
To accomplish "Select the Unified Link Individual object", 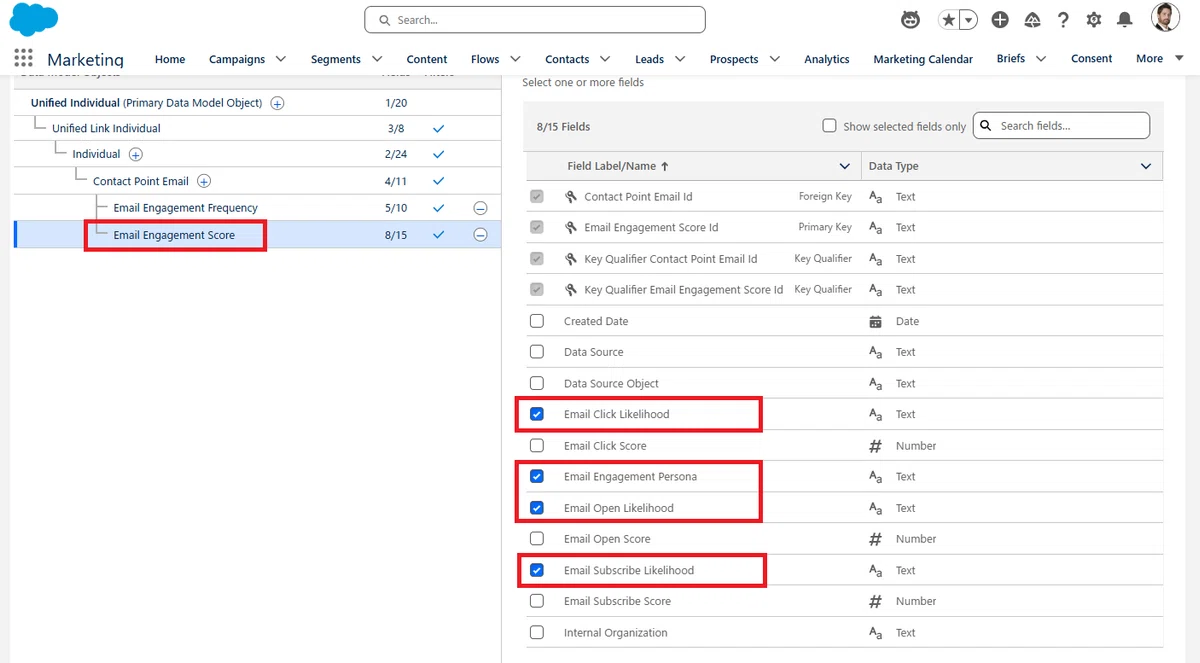I will tap(106, 128).
